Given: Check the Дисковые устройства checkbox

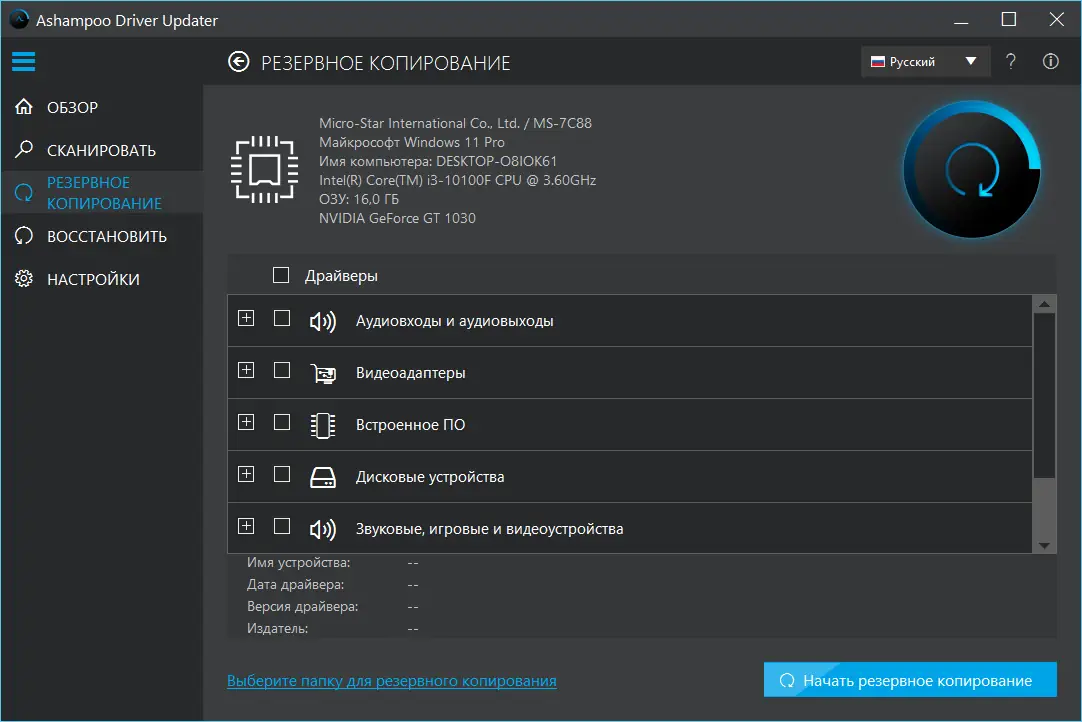Looking at the screenshot, I should click(282, 474).
